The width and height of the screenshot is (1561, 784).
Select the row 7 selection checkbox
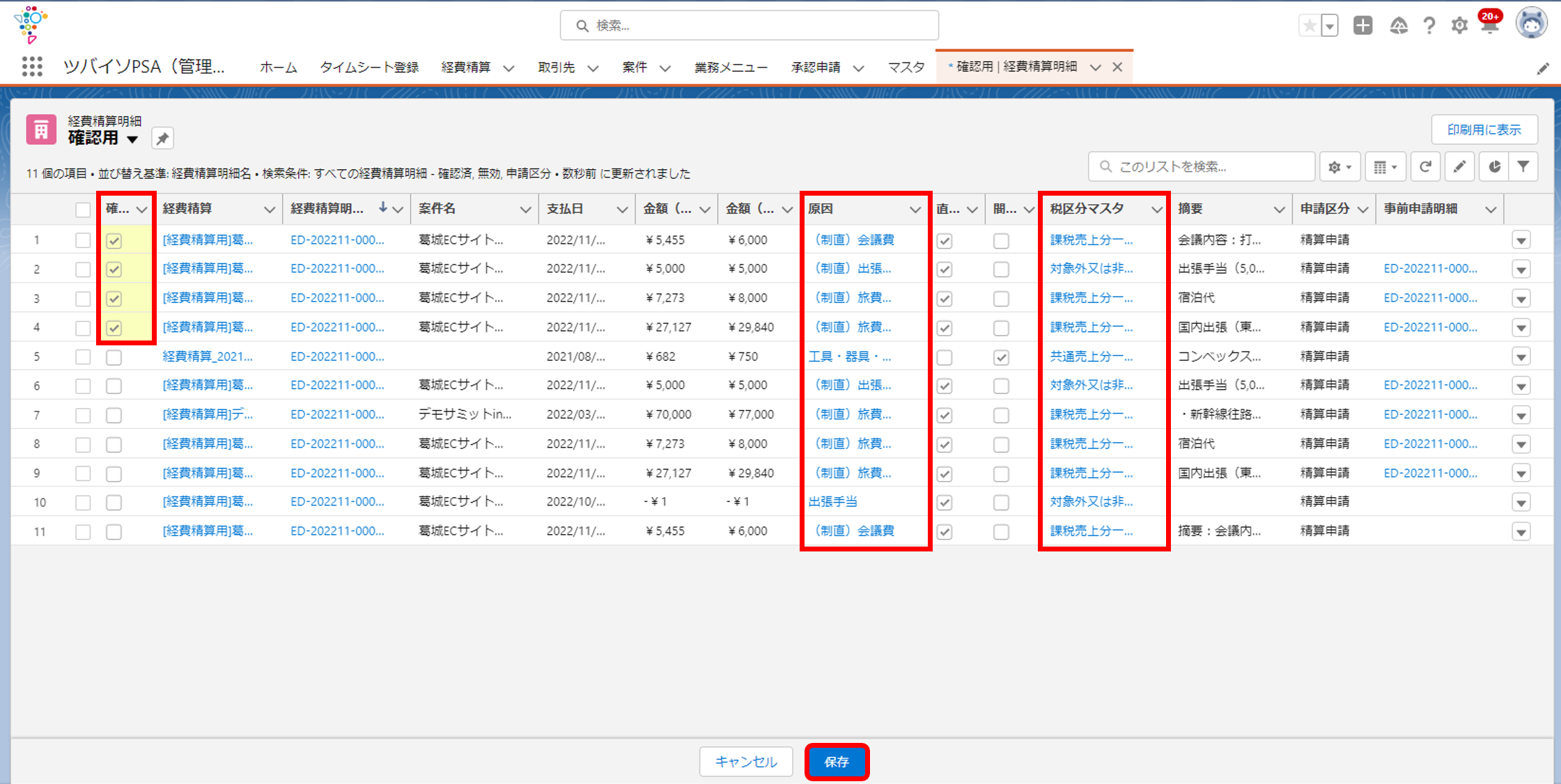pos(83,416)
